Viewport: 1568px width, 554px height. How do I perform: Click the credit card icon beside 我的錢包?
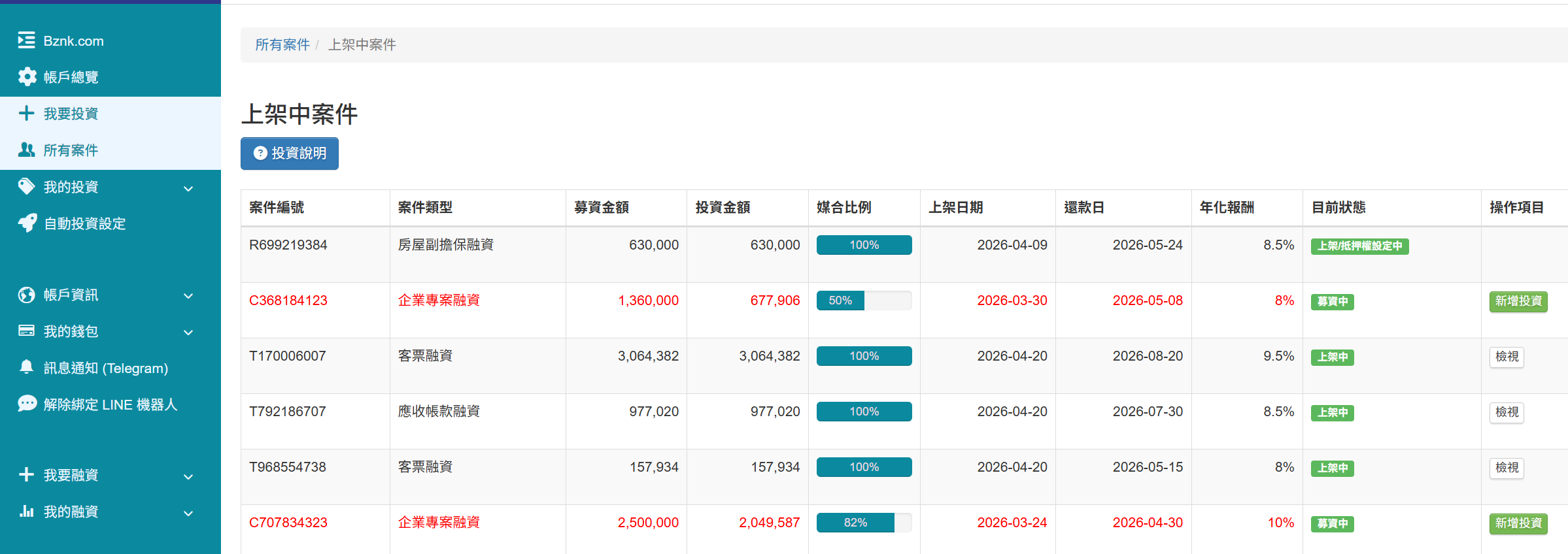click(x=26, y=331)
